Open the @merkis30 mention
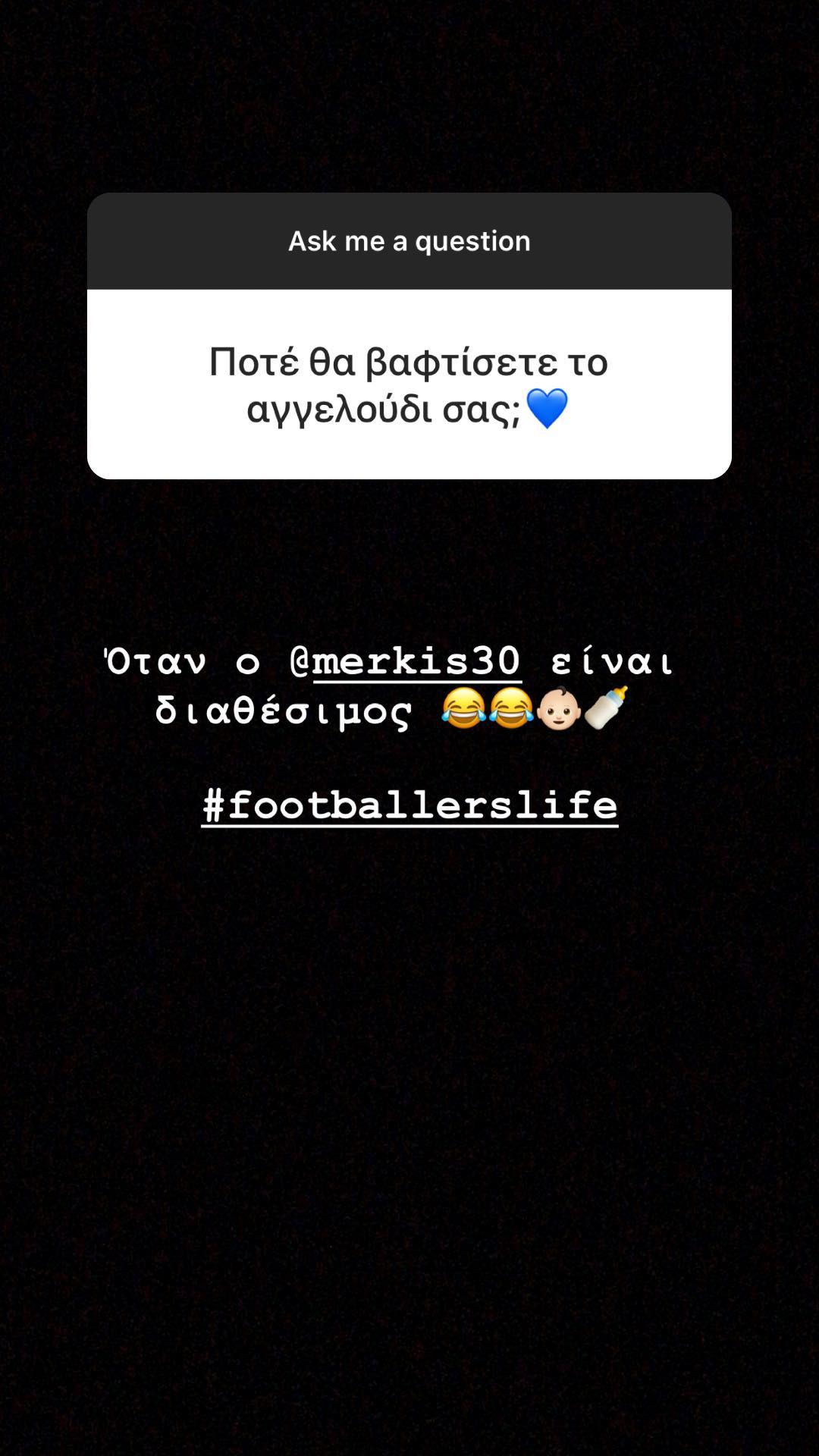The height and width of the screenshot is (1456, 819). coord(406,661)
